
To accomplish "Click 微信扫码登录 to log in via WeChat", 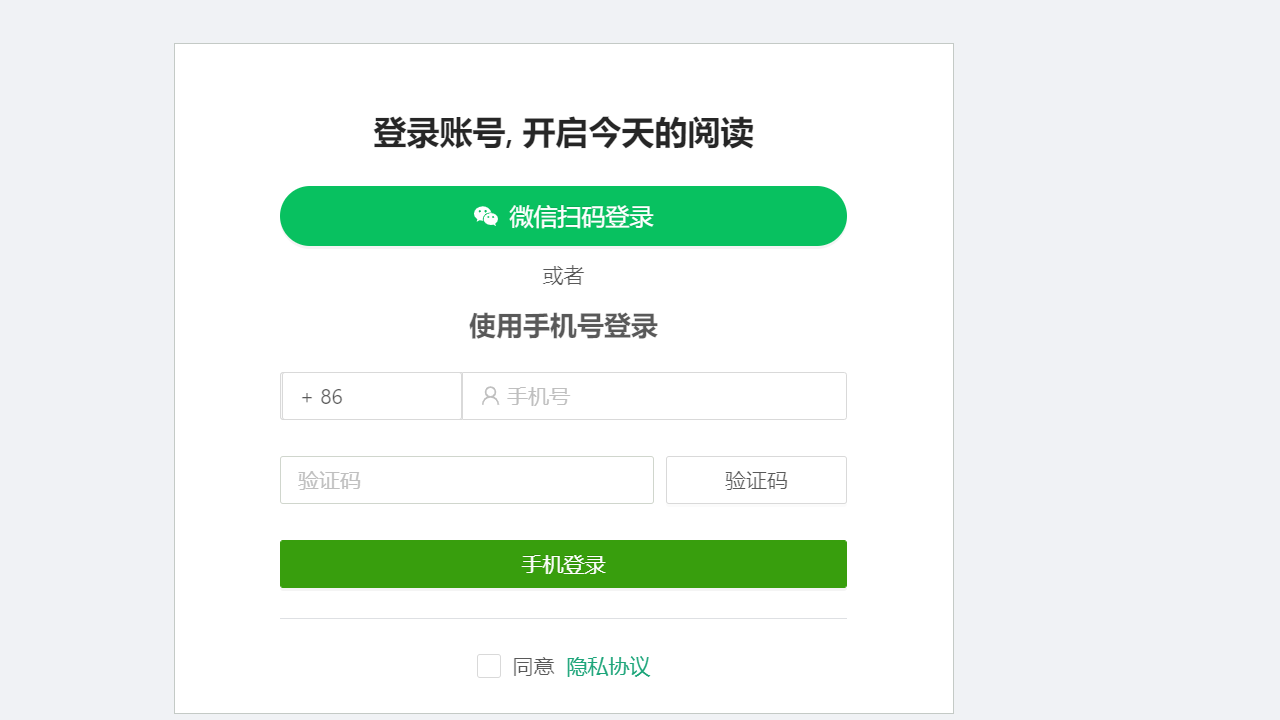I will [x=563, y=216].
